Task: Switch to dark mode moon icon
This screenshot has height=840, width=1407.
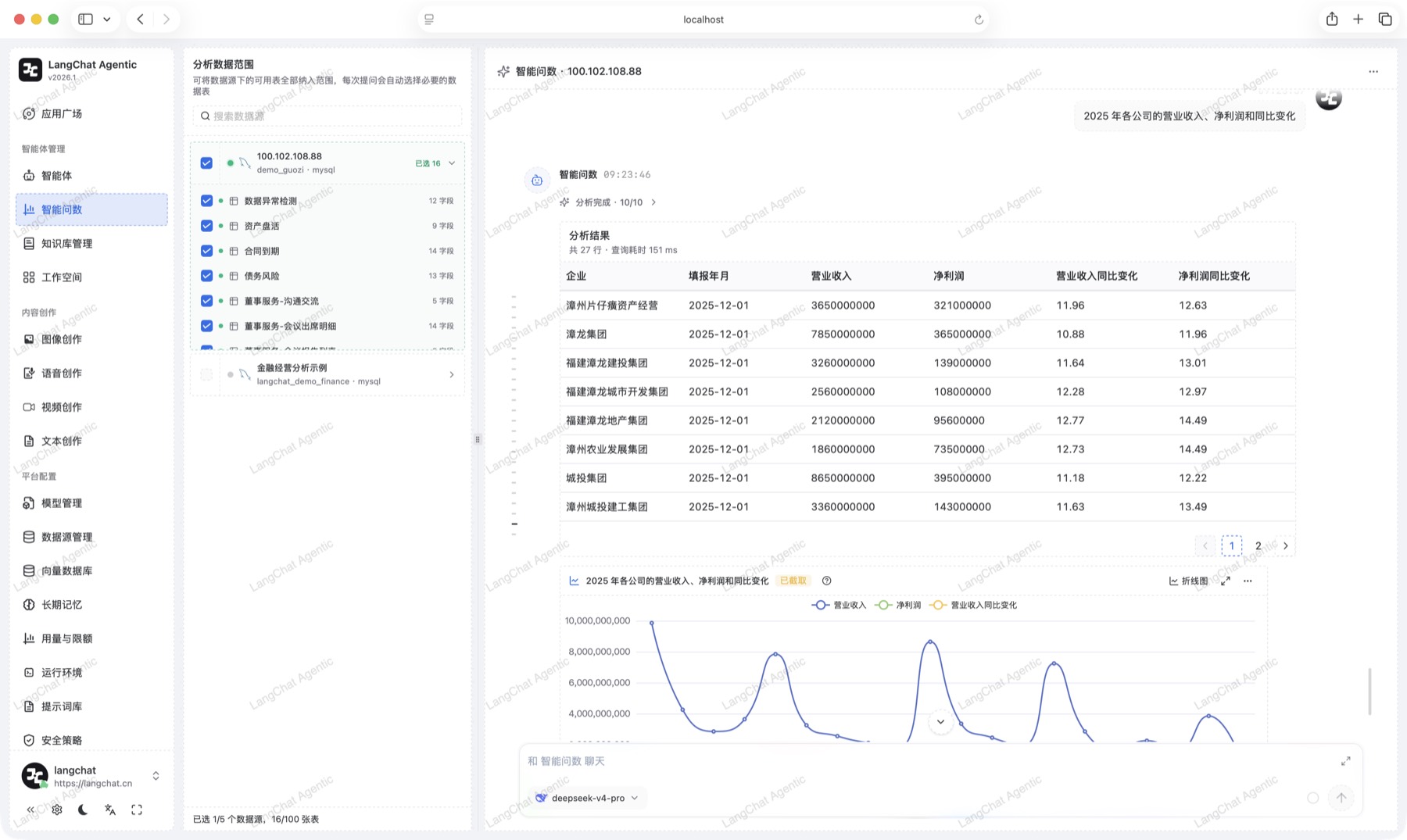Action: point(83,810)
